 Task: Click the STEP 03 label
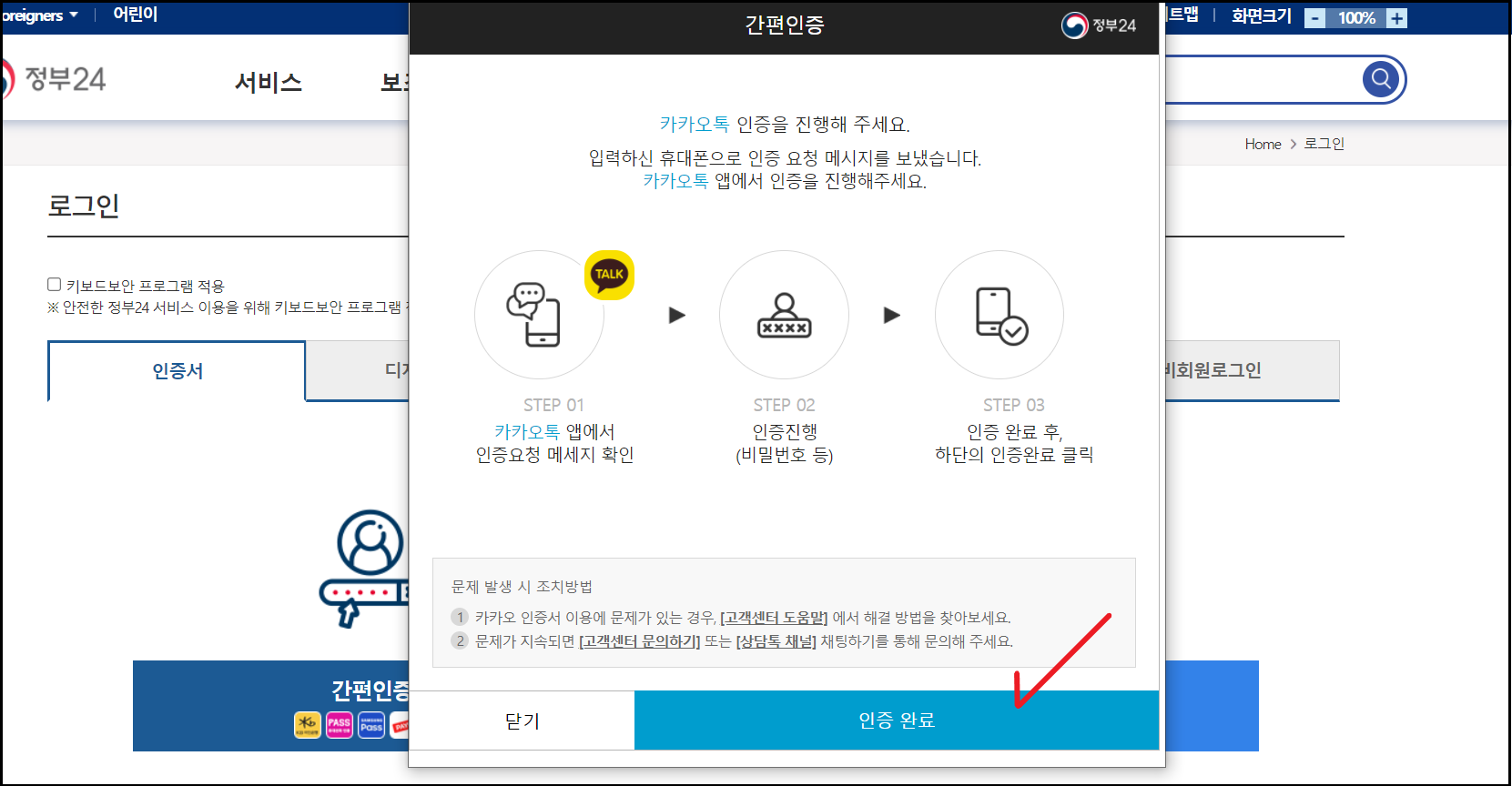(1013, 405)
